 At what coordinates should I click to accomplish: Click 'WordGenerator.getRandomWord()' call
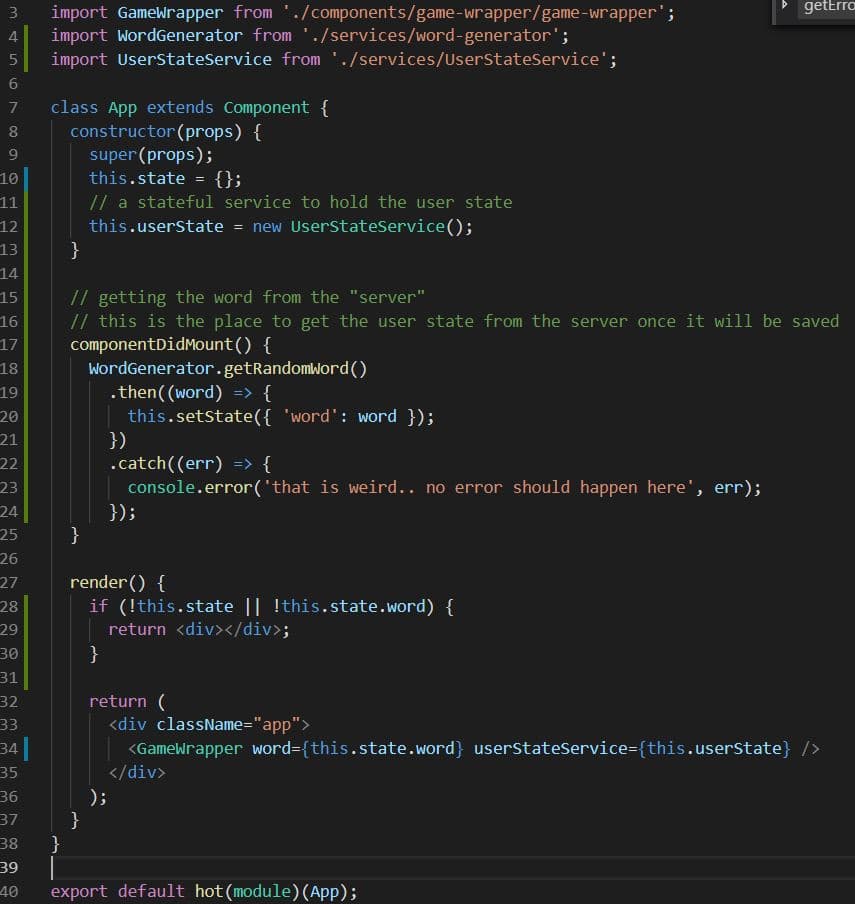228,368
